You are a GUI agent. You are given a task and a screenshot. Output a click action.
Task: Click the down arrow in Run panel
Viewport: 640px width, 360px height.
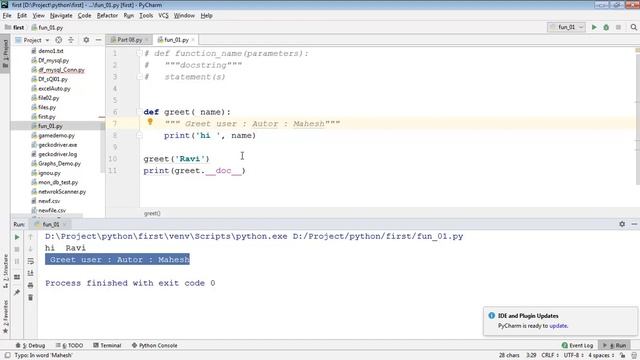(31, 249)
